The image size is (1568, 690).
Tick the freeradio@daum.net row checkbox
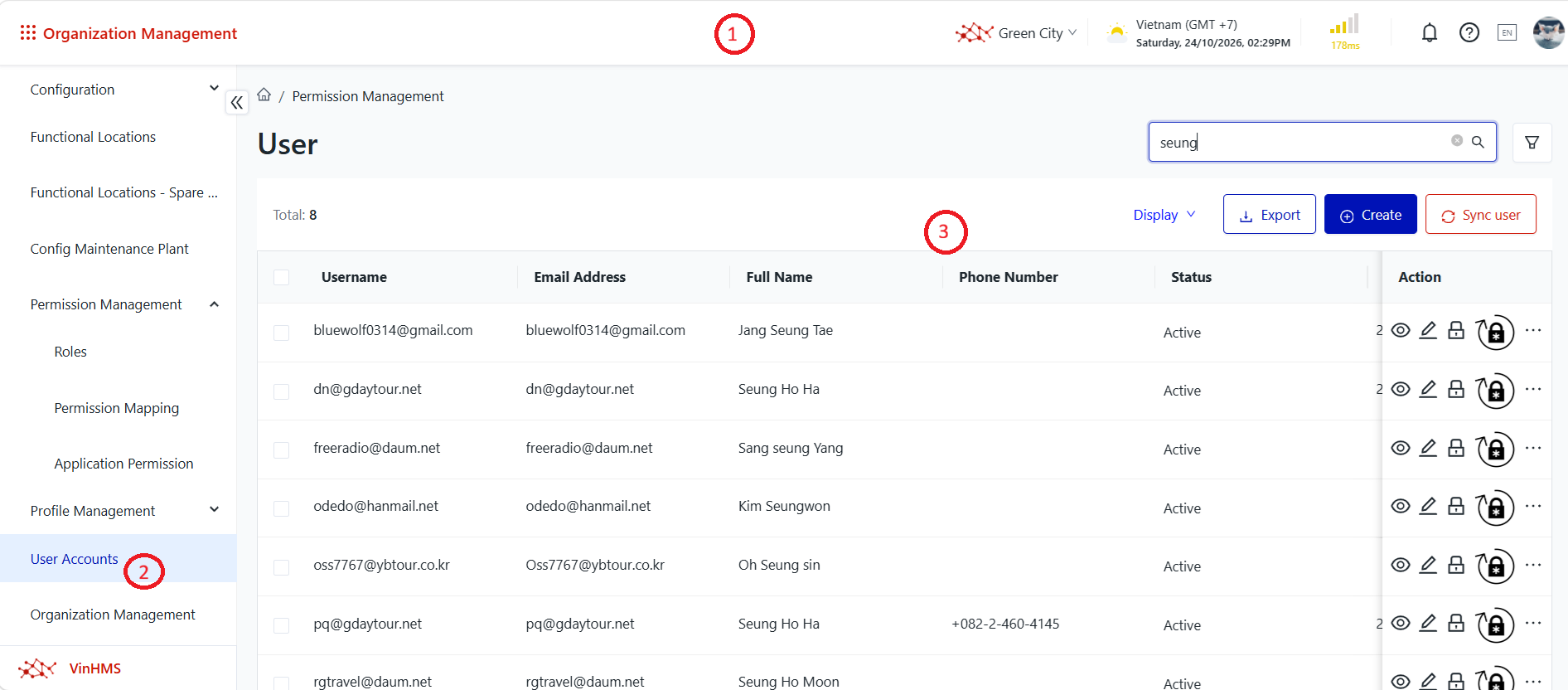point(282,449)
